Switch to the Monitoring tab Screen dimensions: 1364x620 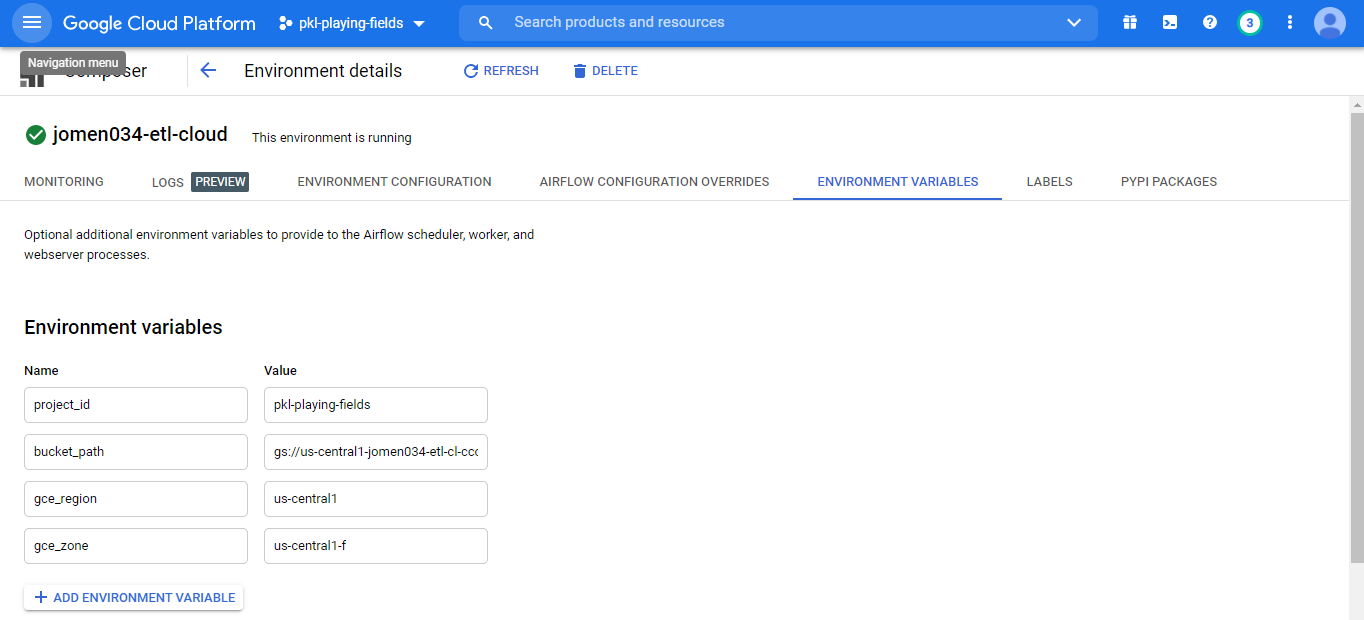(64, 182)
